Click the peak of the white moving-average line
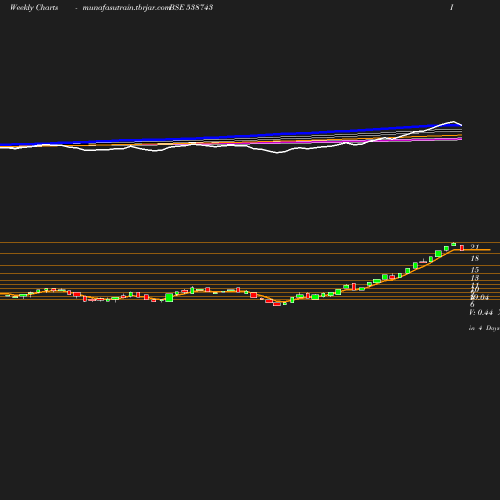The width and height of the screenshot is (500, 500). click(453, 122)
